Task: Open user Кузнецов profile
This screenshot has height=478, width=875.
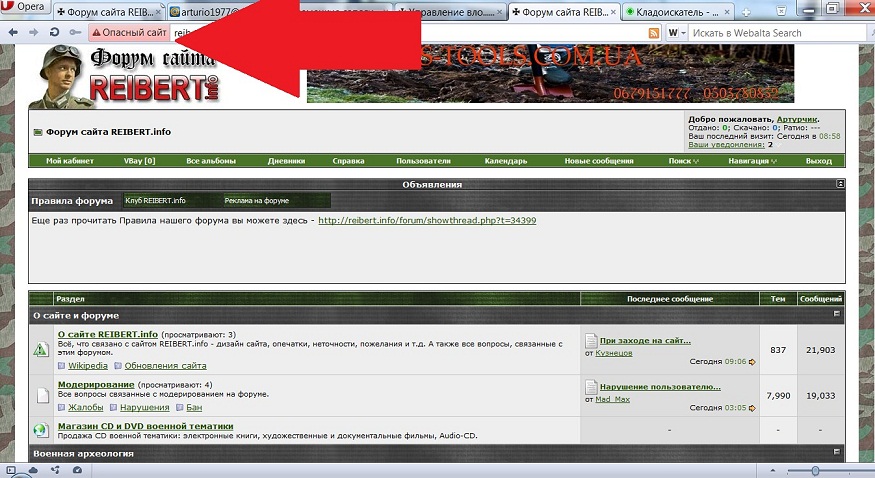Action: click(614, 353)
